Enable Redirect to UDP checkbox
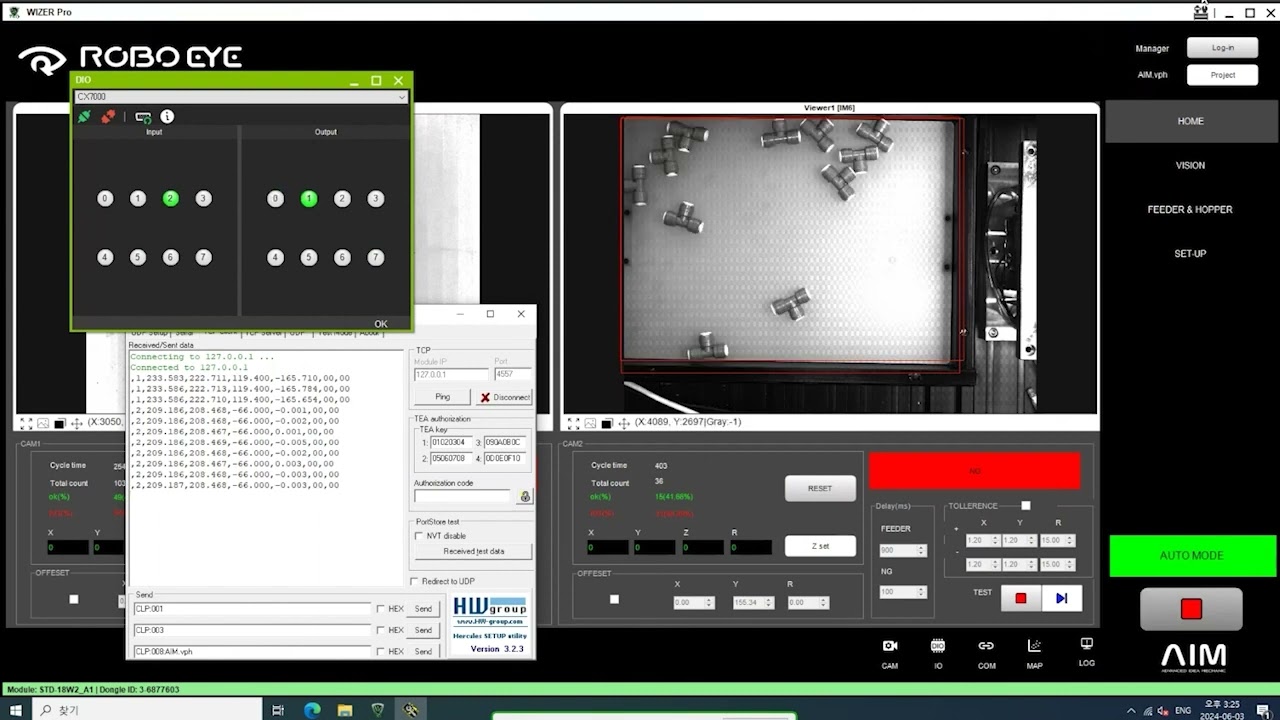Viewport: 1280px width, 720px height. pyautogui.click(x=415, y=581)
